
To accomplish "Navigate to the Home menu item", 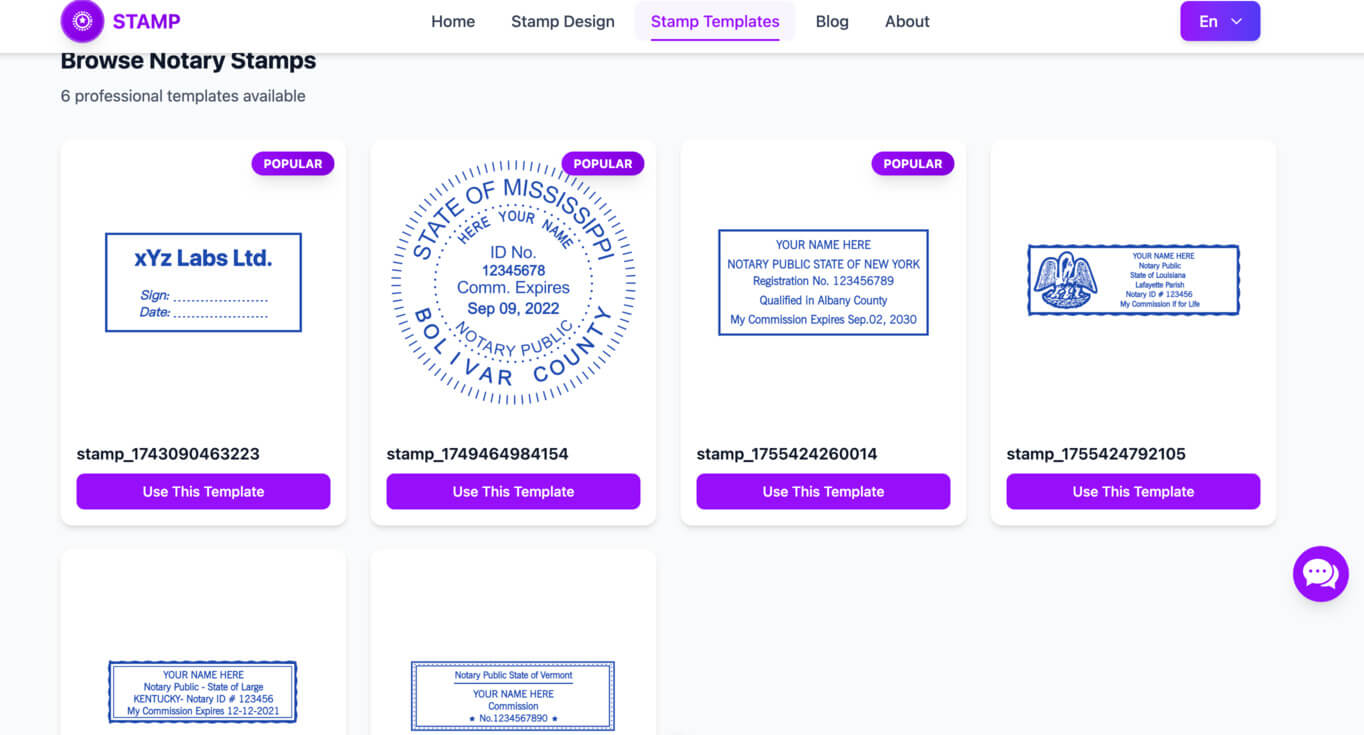I will pos(453,21).
